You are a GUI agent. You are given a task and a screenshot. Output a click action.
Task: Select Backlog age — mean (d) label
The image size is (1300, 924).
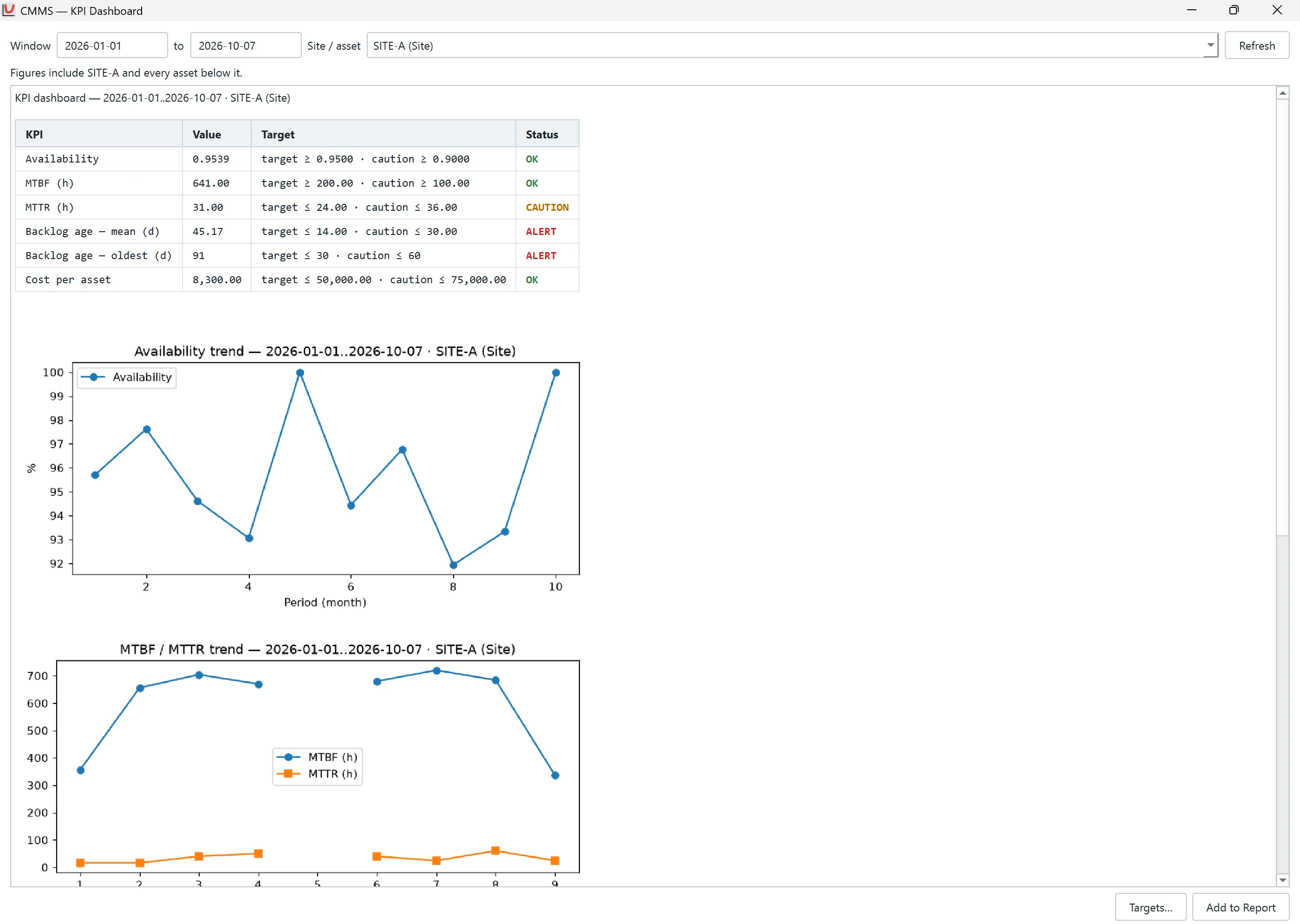(92, 232)
